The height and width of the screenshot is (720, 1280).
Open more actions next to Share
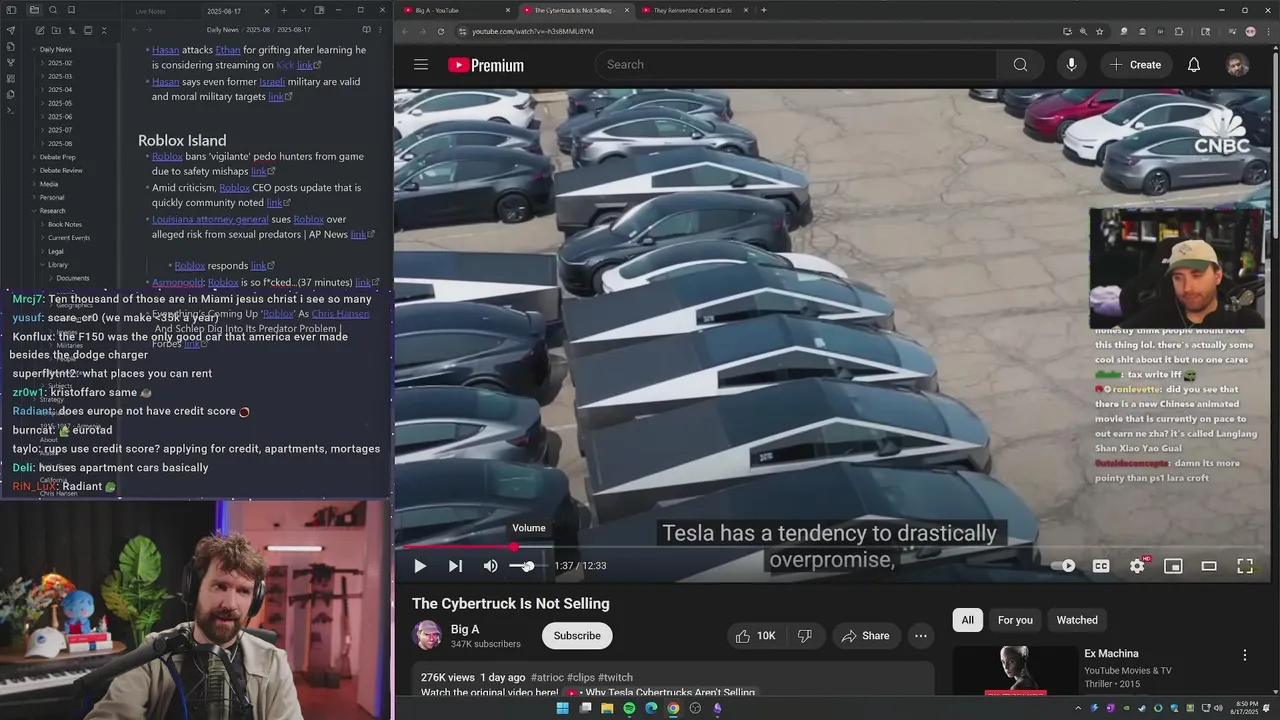pyautogui.click(x=921, y=636)
